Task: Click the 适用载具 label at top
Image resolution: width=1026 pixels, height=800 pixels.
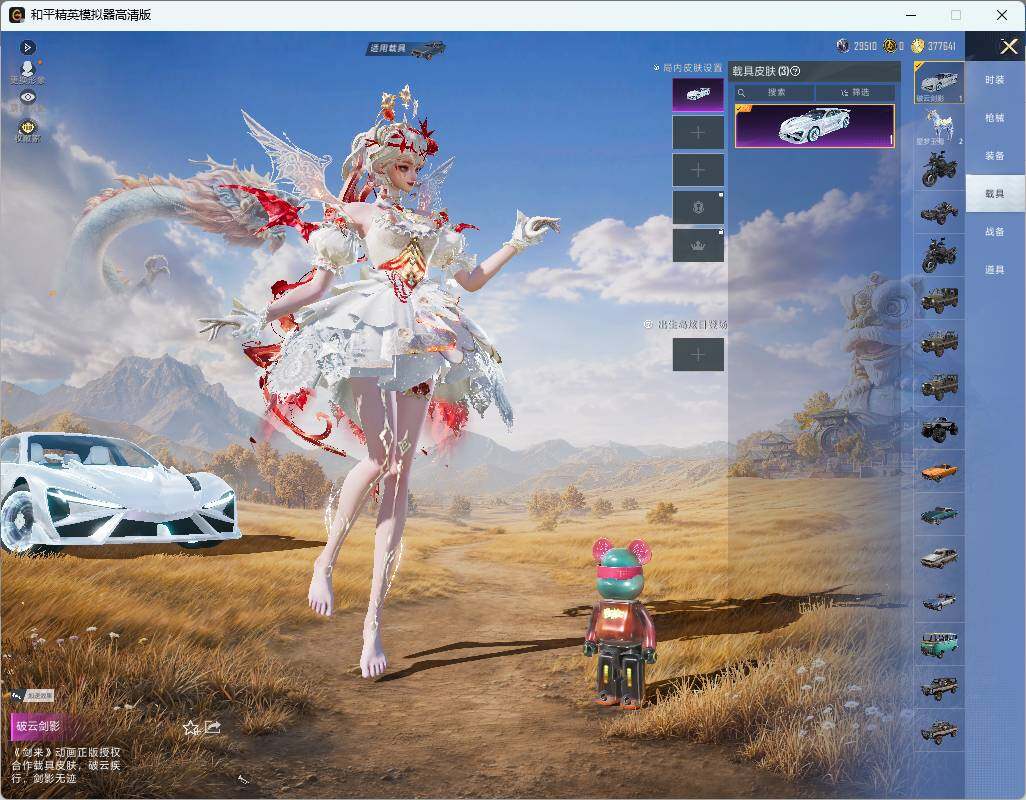Action: [387, 48]
